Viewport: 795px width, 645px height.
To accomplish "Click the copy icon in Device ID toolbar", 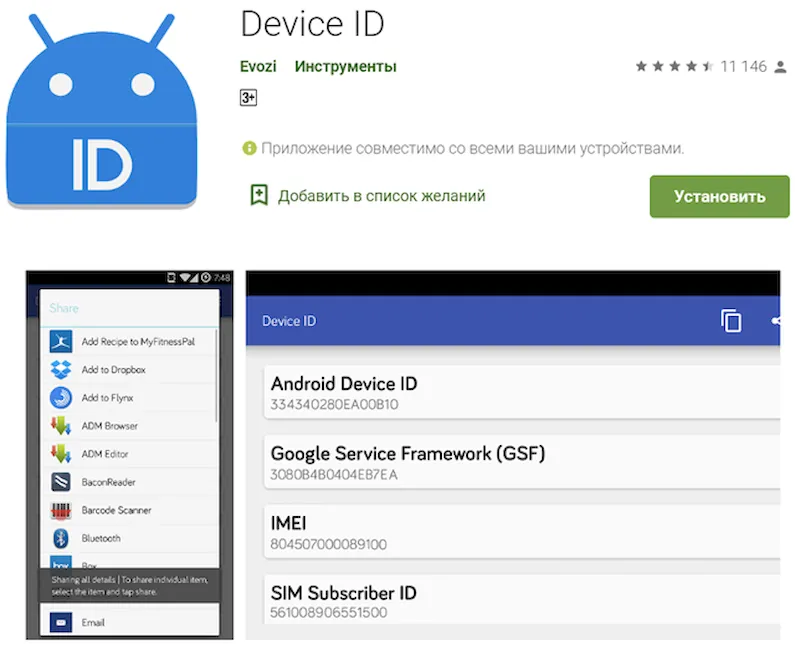I will point(731,320).
